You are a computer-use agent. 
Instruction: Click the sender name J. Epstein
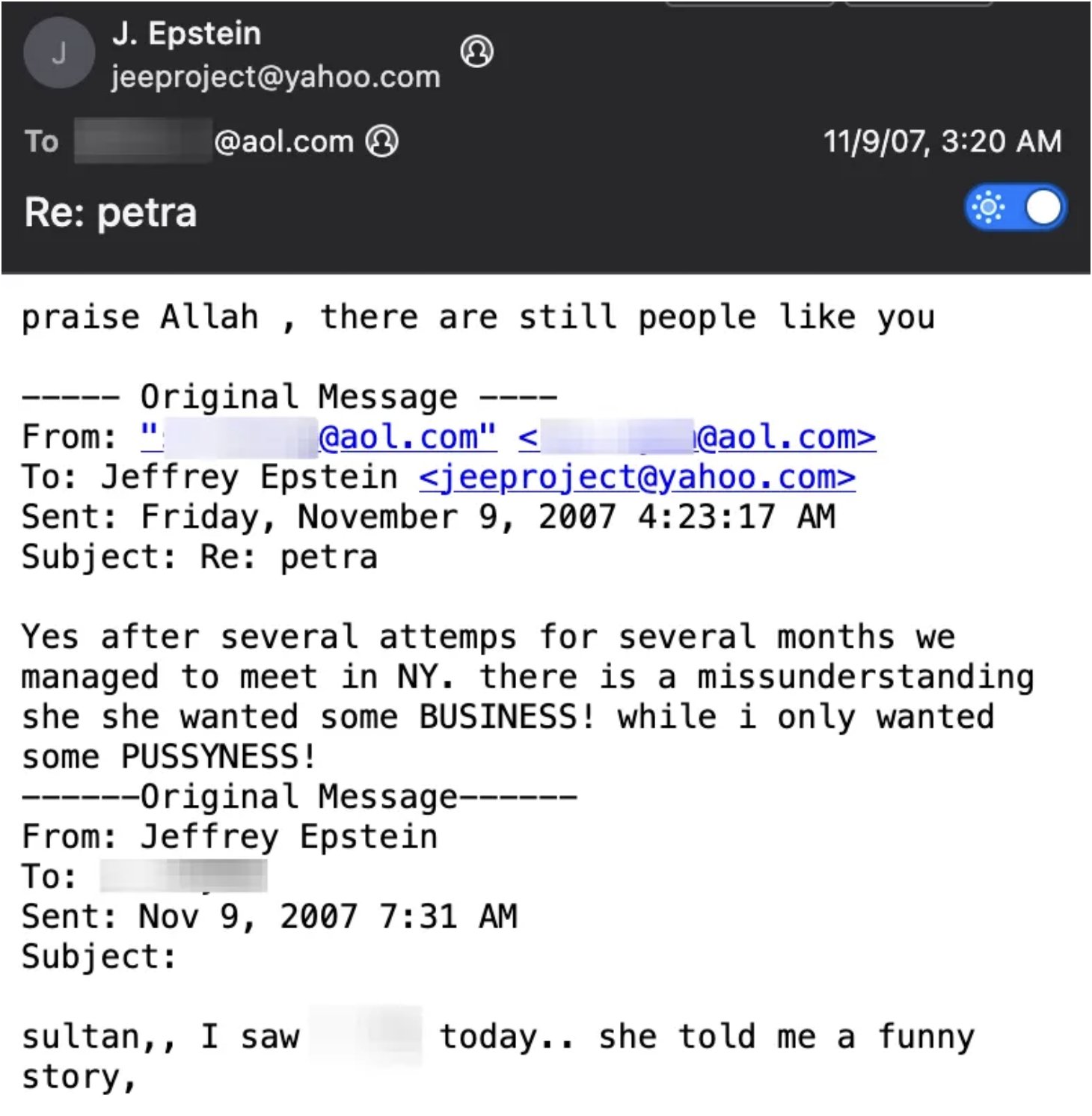point(186,34)
